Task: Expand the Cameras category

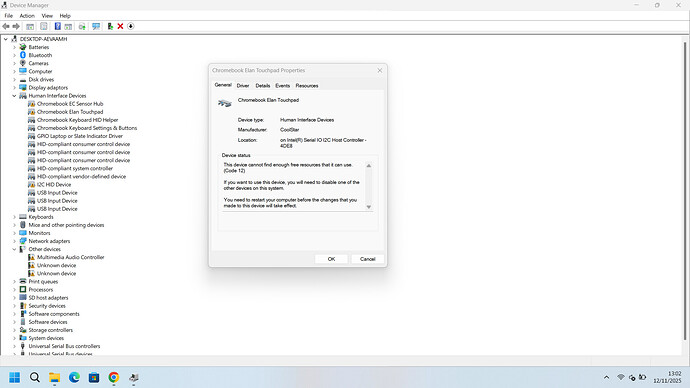Action: 14,63
